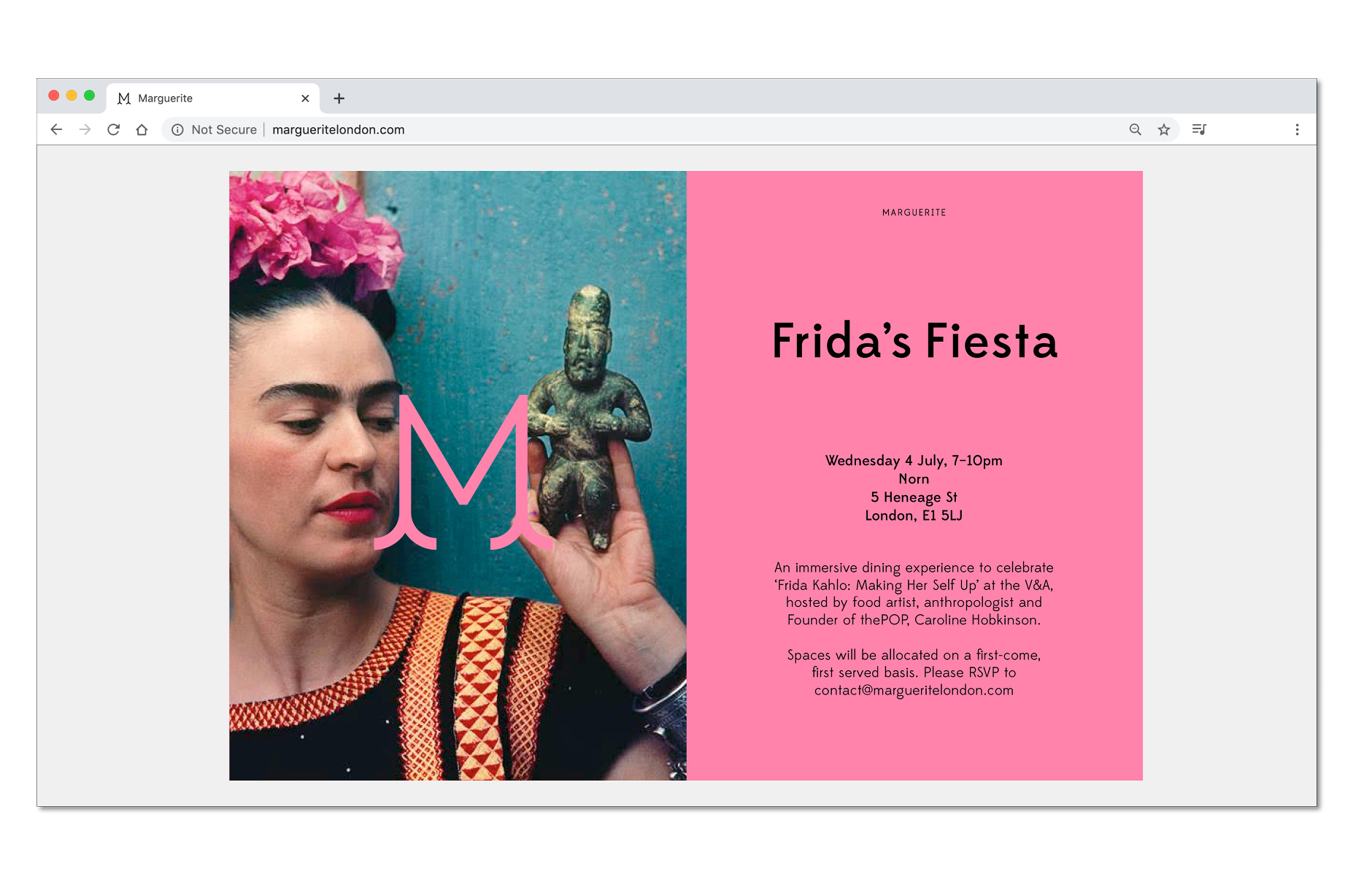1372x885 pixels.
Task: Click the MARGUERITE header text link
Action: coord(914,212)
